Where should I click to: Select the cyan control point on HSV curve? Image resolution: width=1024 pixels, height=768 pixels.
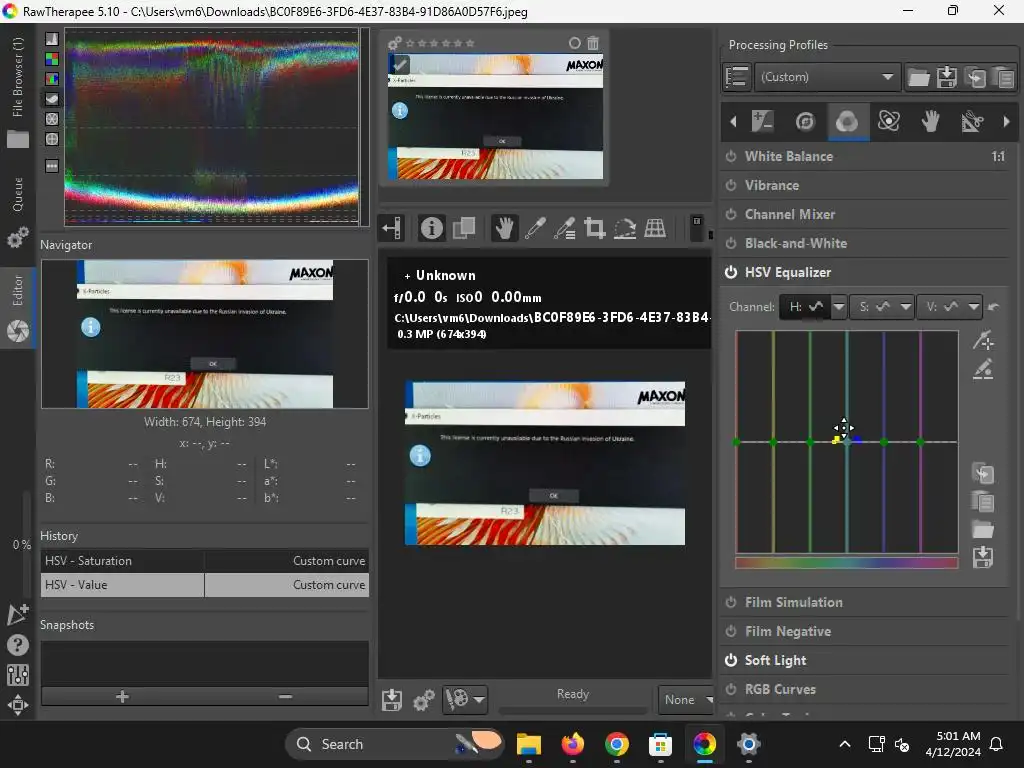pyautogui.click(x=847, y=442)
